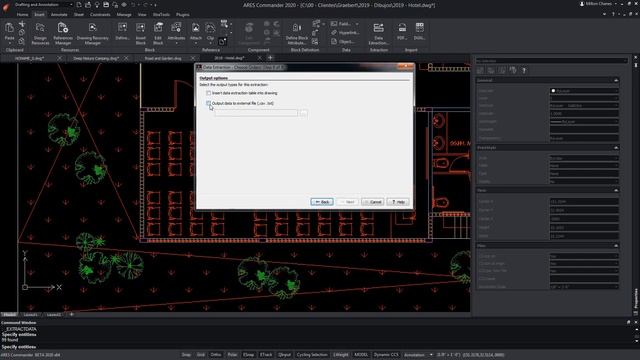The height and width of the screenshot is (360, 640).
Task: Switch to the Manage ribbon tab
Action: [124, 14]
